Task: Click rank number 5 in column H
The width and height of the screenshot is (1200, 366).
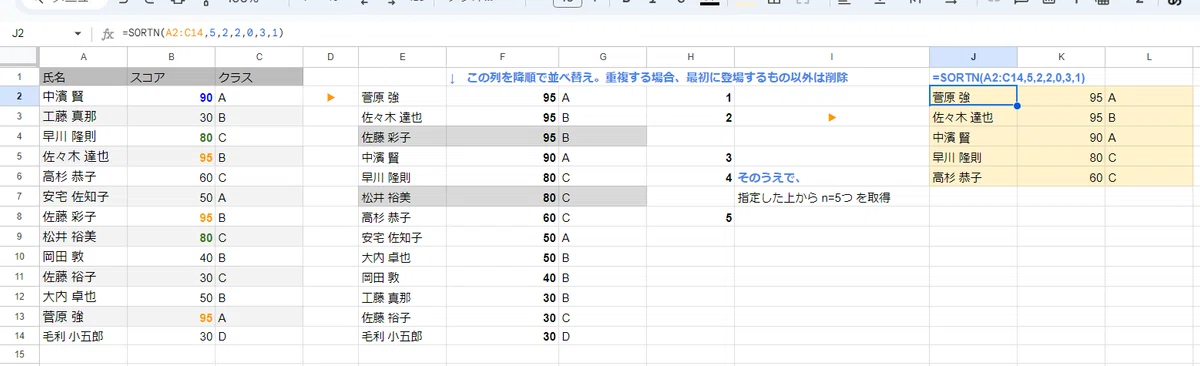Action: [x=690, y=218]
